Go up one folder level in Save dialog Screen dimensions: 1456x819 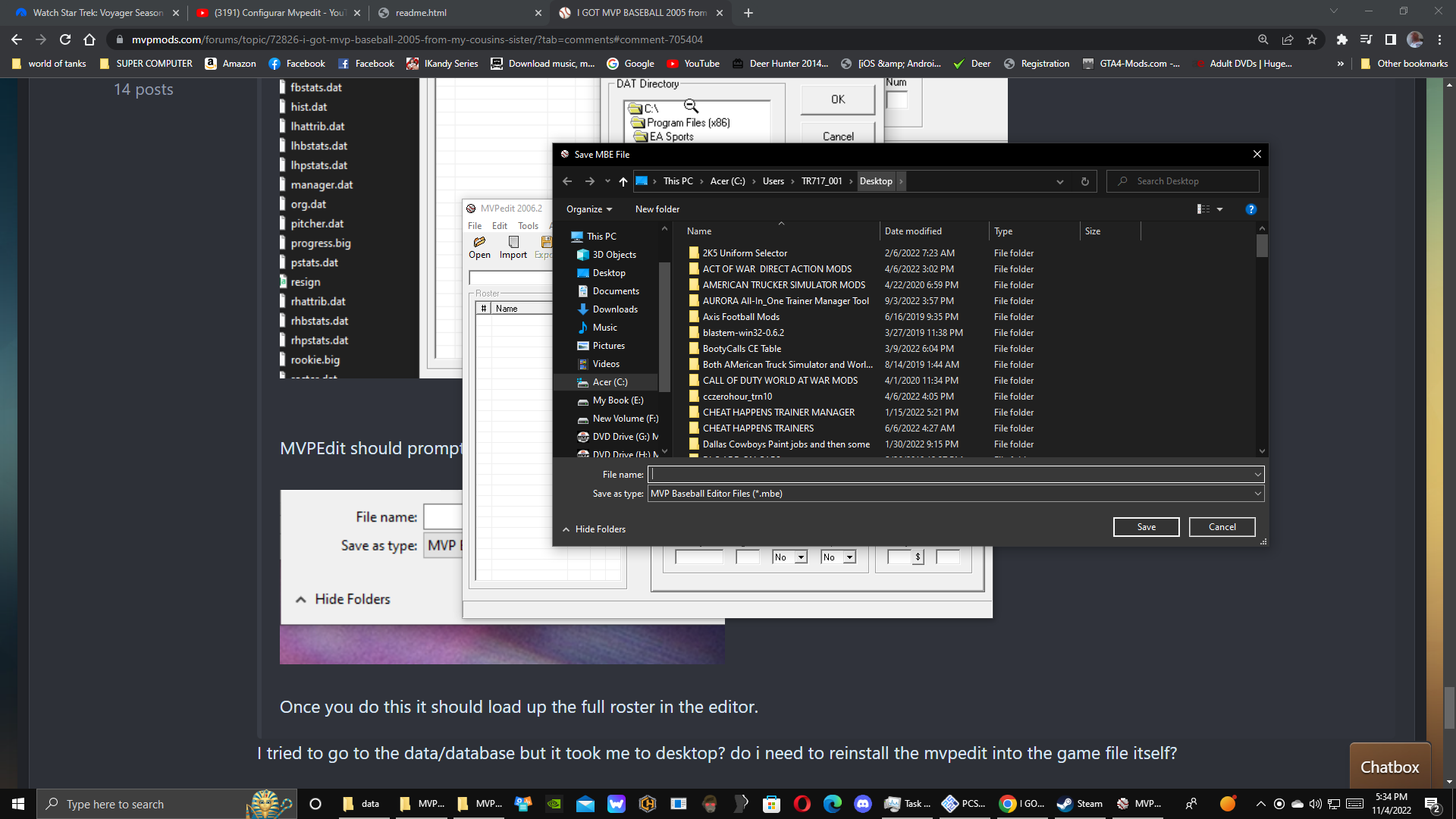coord(623,181)
